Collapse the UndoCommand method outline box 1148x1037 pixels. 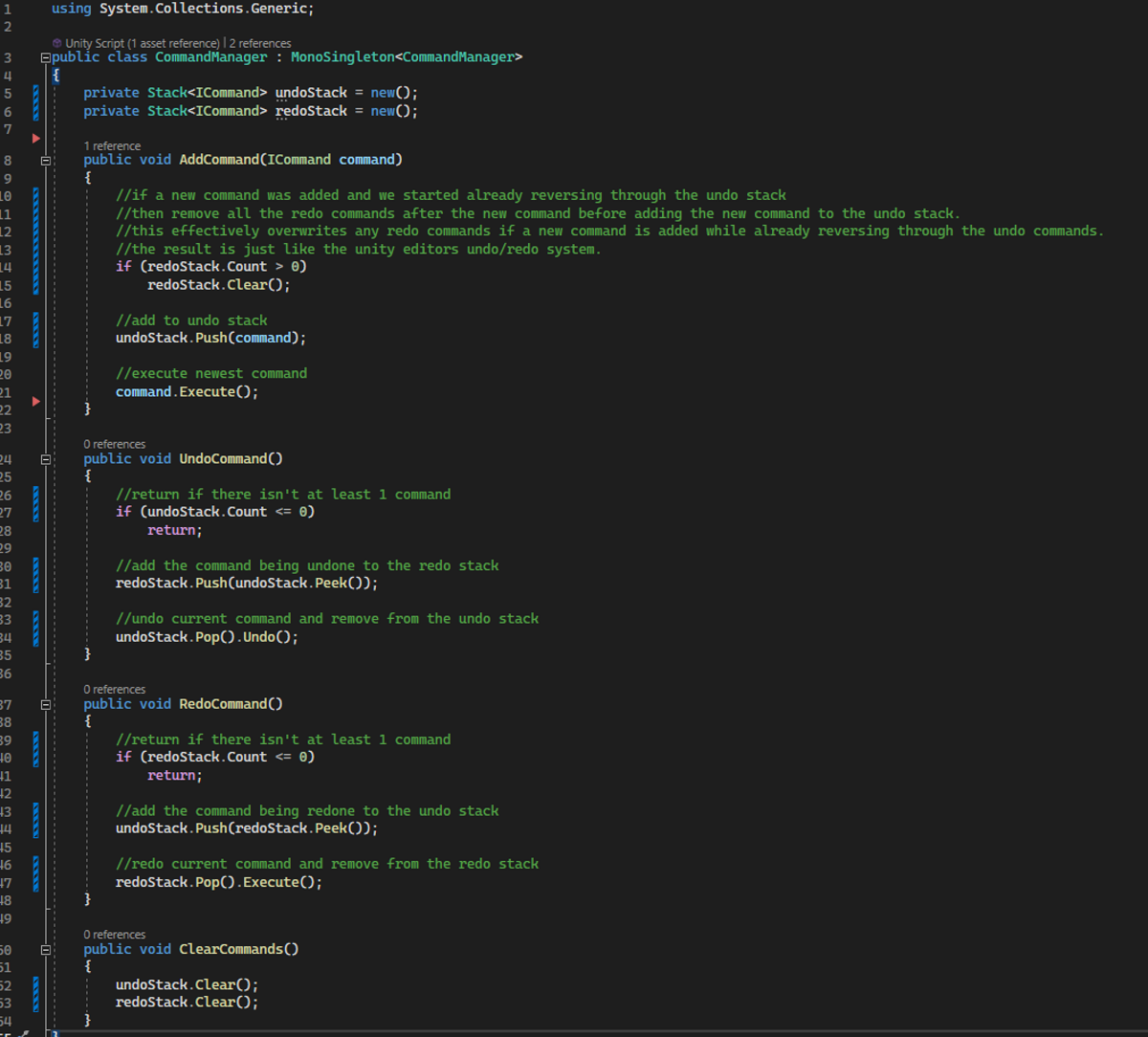point(44,459)
